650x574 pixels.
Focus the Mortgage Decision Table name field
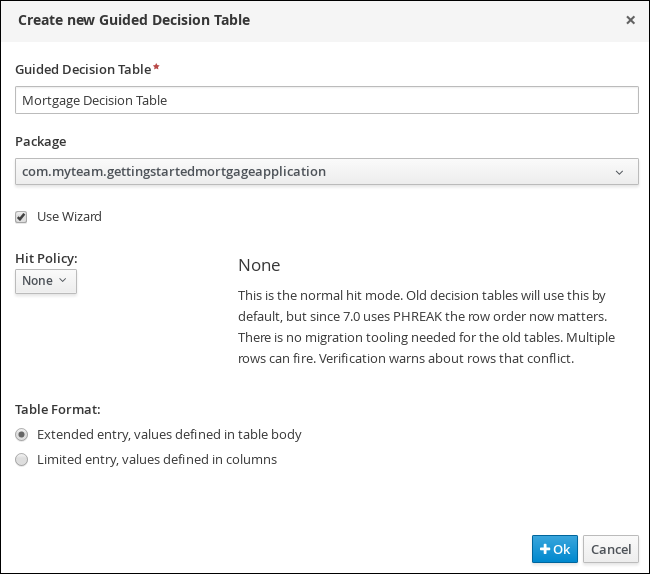[327, 100]
